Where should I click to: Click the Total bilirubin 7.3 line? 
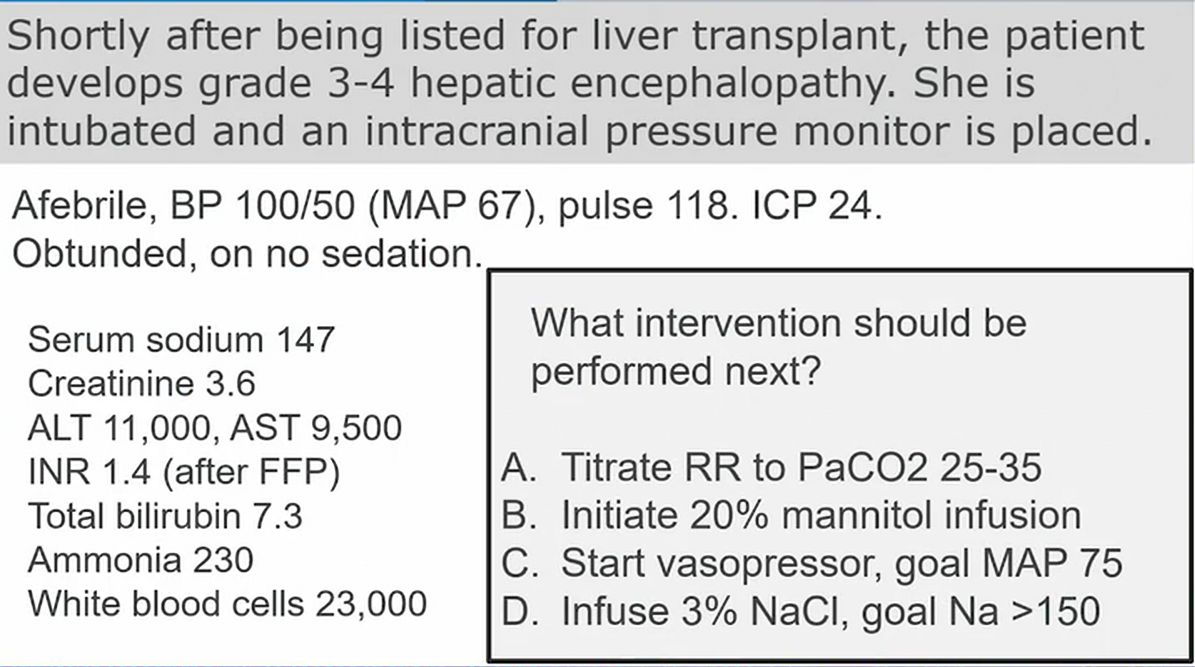pyautogui.click(x=165, y=516)
